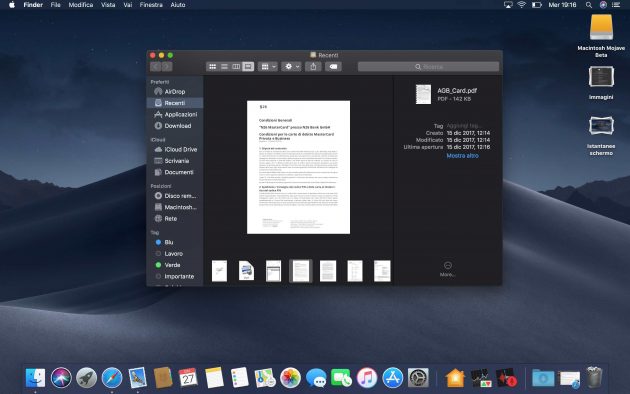Open Applicazioni in the sidebar
Image resolution: width=630 pixels, height=394 pixels.
175,114
